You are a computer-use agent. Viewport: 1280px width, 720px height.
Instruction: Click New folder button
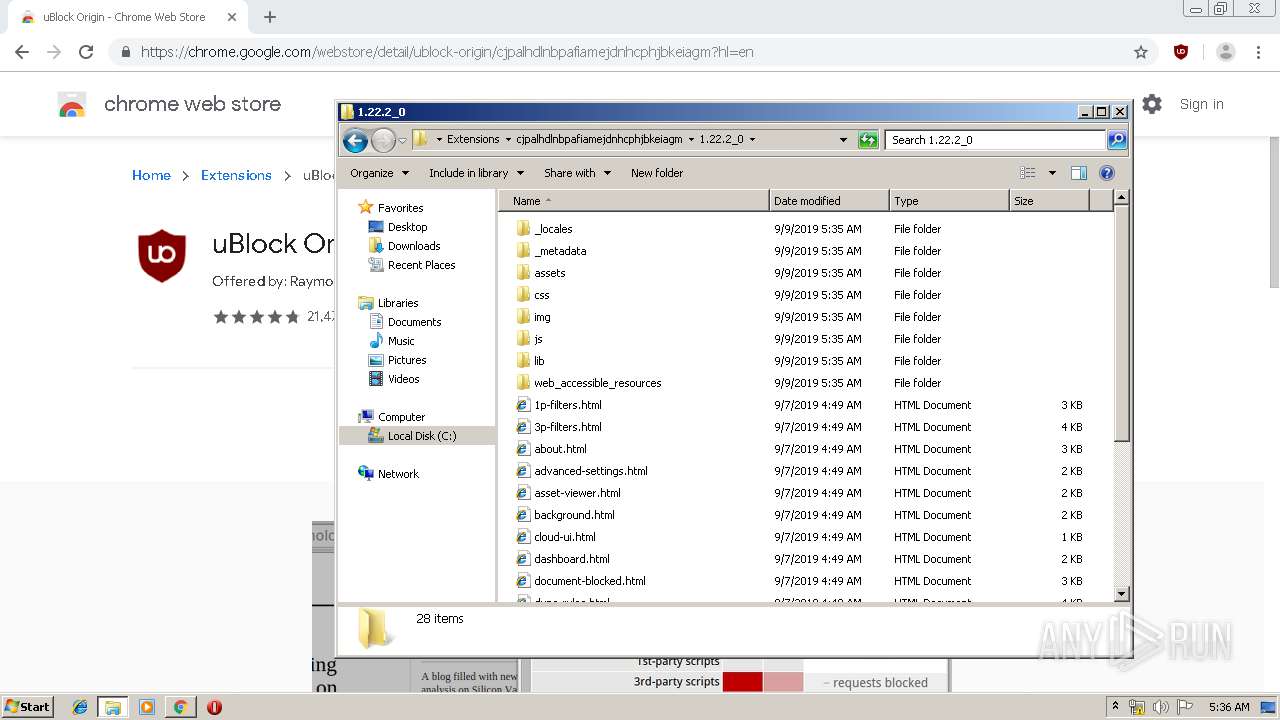coord(657,173)
